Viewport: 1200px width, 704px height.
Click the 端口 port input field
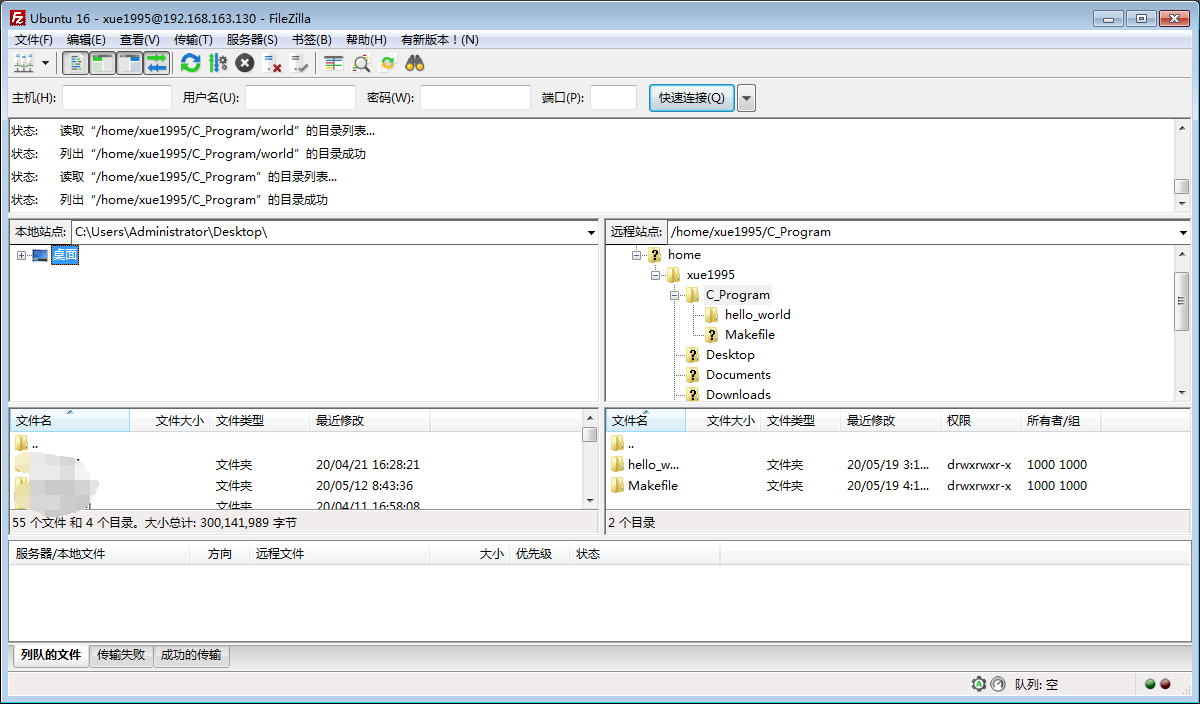(x=613, y=97)
